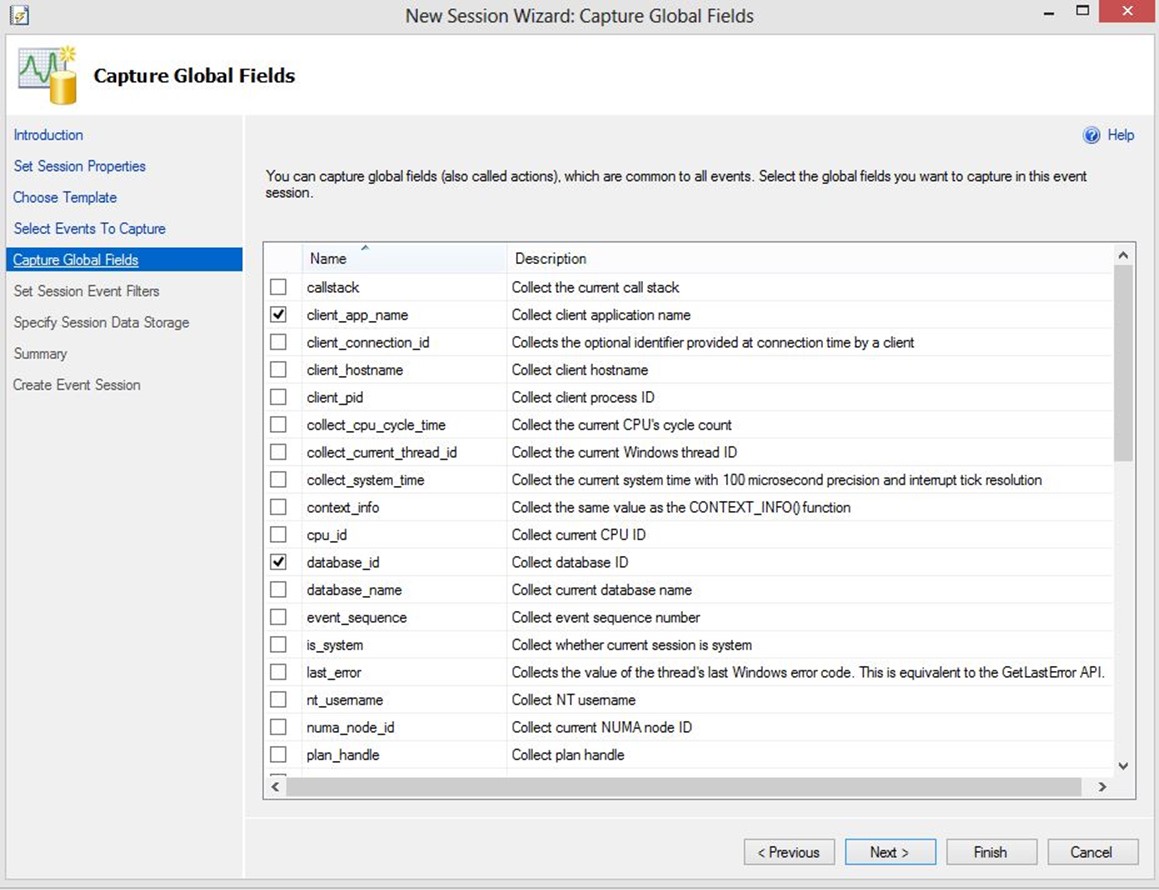Check the last_error checkbox

click(x=278, y=672)
